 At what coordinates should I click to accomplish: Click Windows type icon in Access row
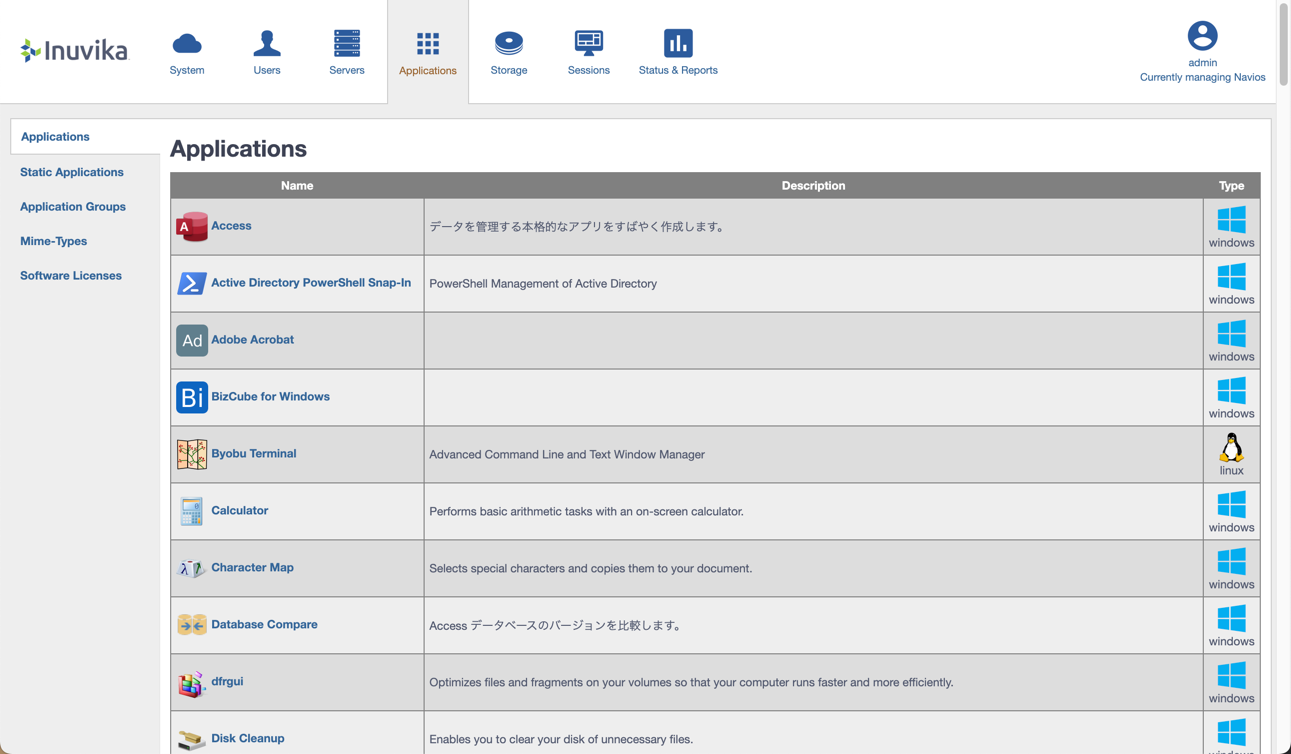1231,219
